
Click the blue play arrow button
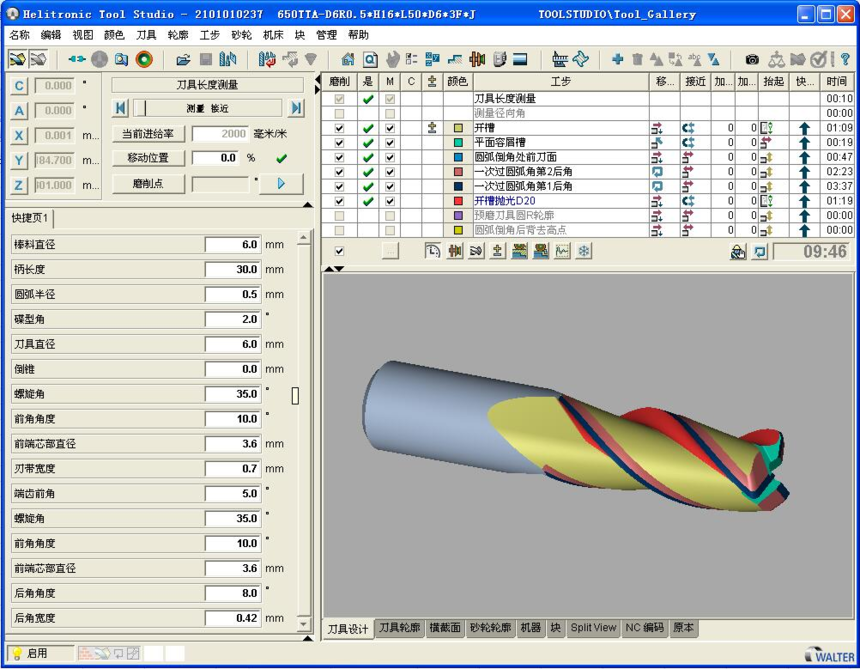[281, 184]
